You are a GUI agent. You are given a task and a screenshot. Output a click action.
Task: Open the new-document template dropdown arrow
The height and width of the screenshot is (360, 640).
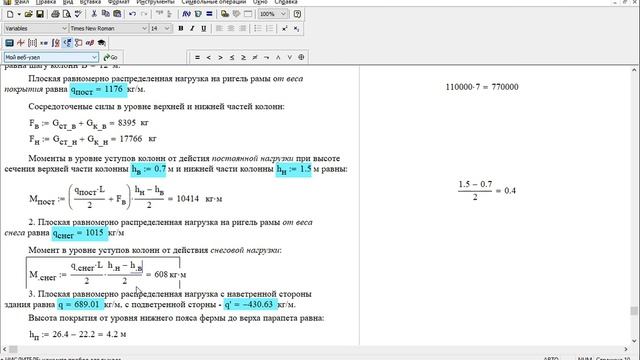19,14
